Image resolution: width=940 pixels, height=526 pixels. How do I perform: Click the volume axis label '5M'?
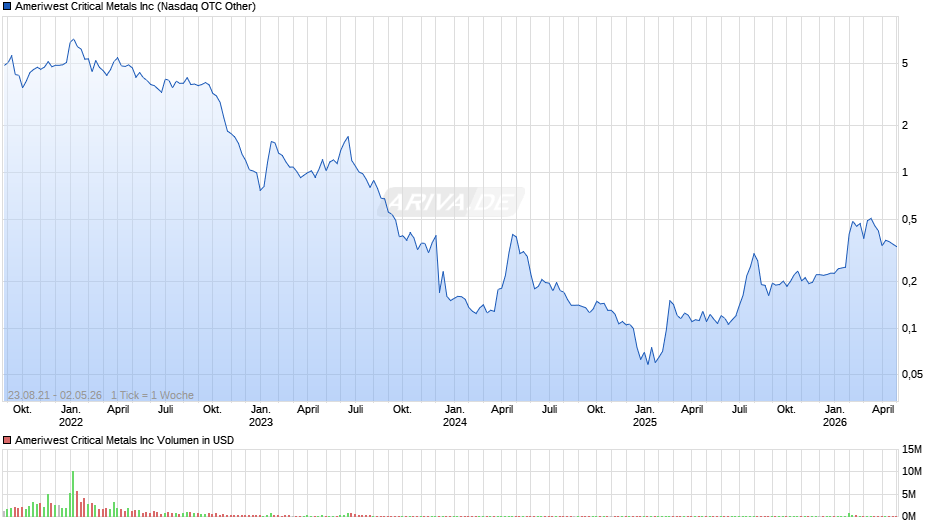click(909, 494)
